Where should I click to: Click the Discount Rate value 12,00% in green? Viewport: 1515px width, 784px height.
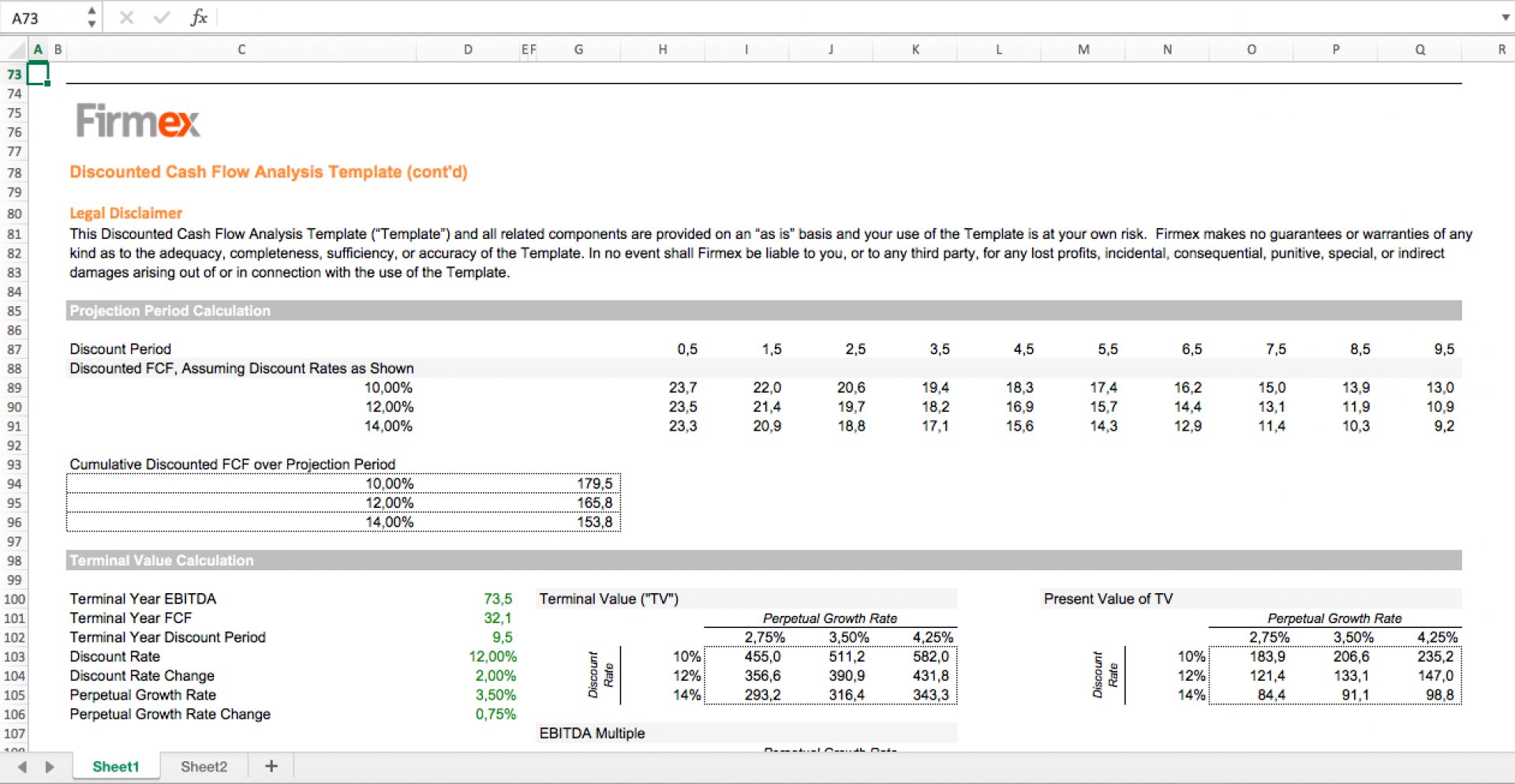coord(493,656)
